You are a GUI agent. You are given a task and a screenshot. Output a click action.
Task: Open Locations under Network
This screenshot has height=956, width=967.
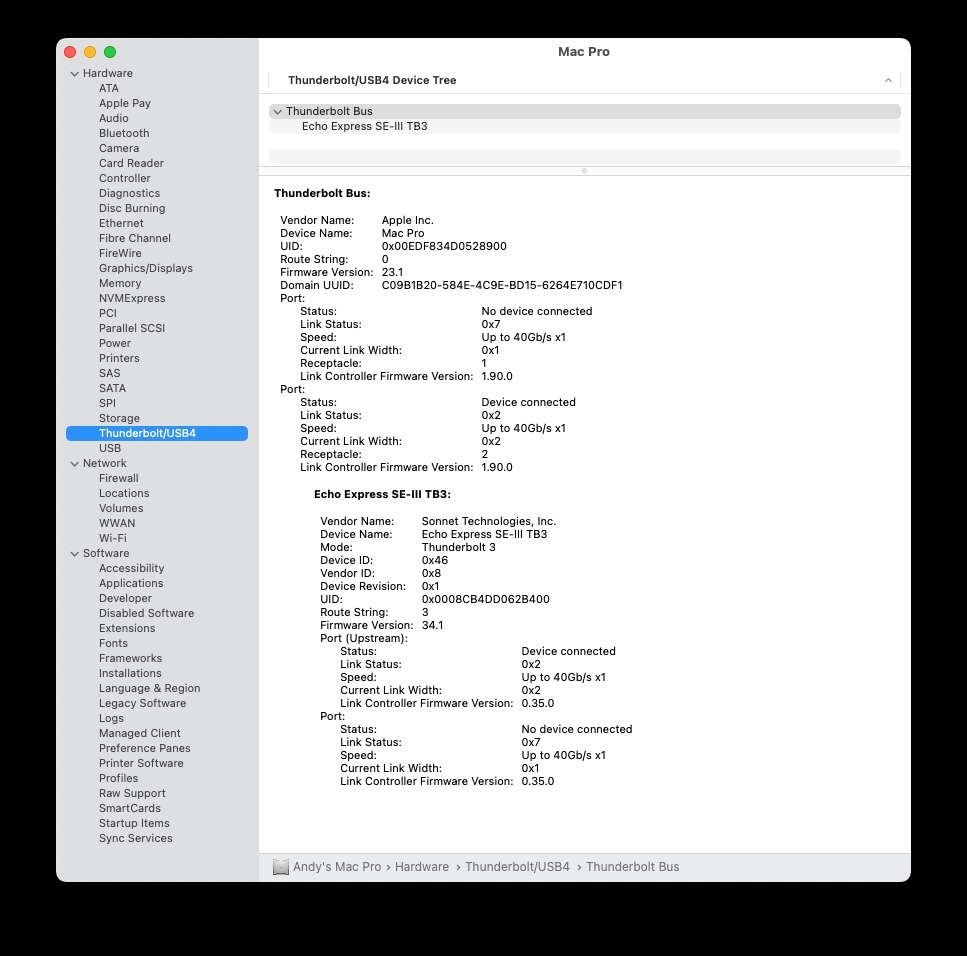(x=124, y=493)
